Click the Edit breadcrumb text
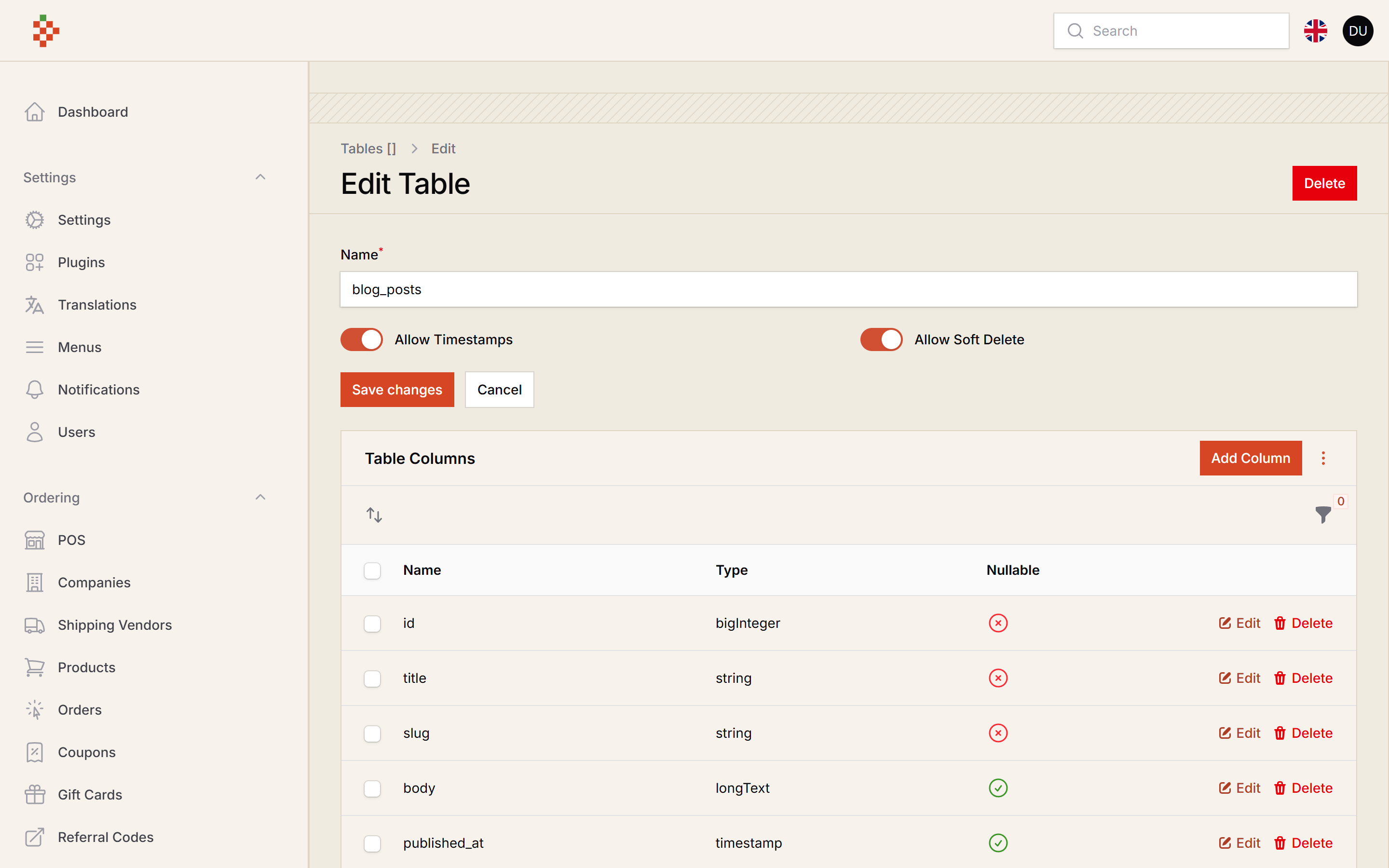1389x868 pixels. [443, 149]
